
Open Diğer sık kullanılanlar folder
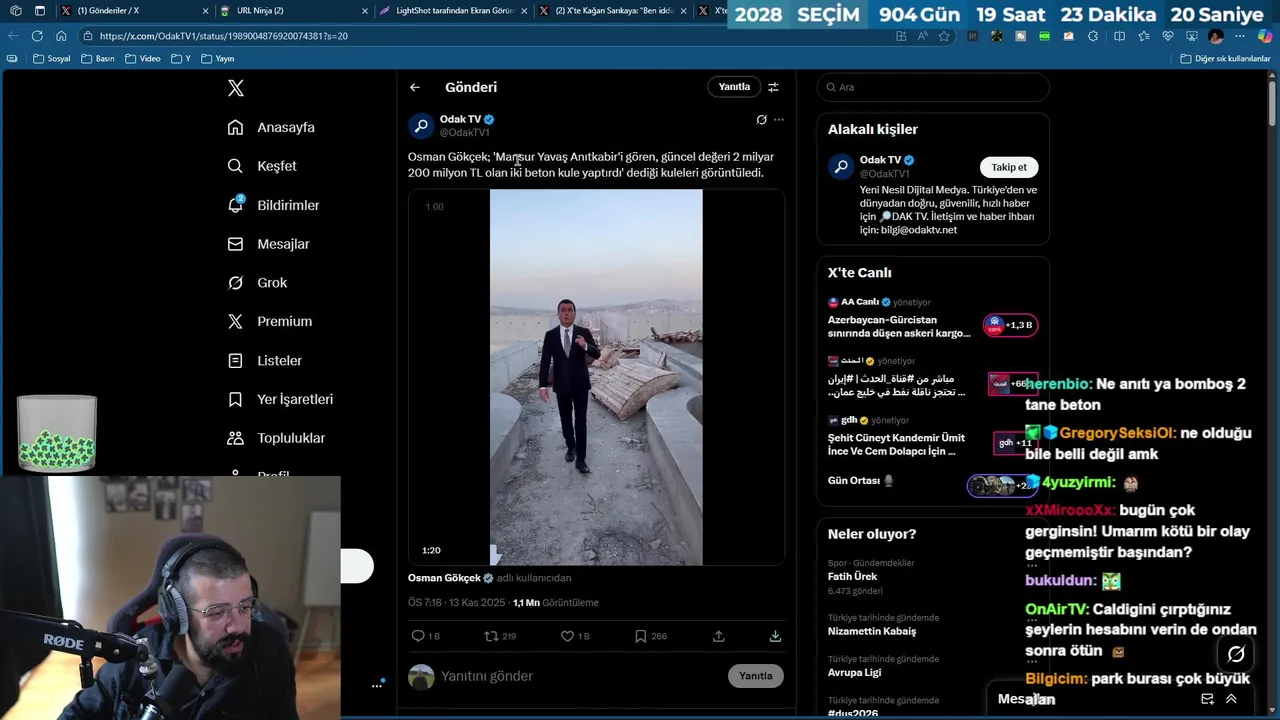tap(1225, 59)
